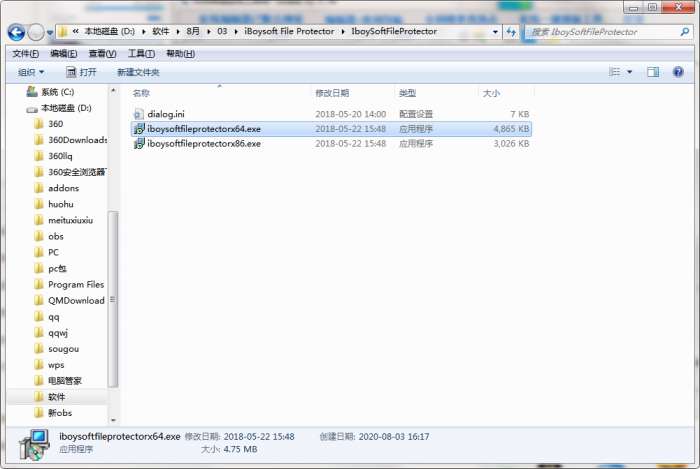
Task: Click the sidebar scroll up arrow
Action: [113, 91]
